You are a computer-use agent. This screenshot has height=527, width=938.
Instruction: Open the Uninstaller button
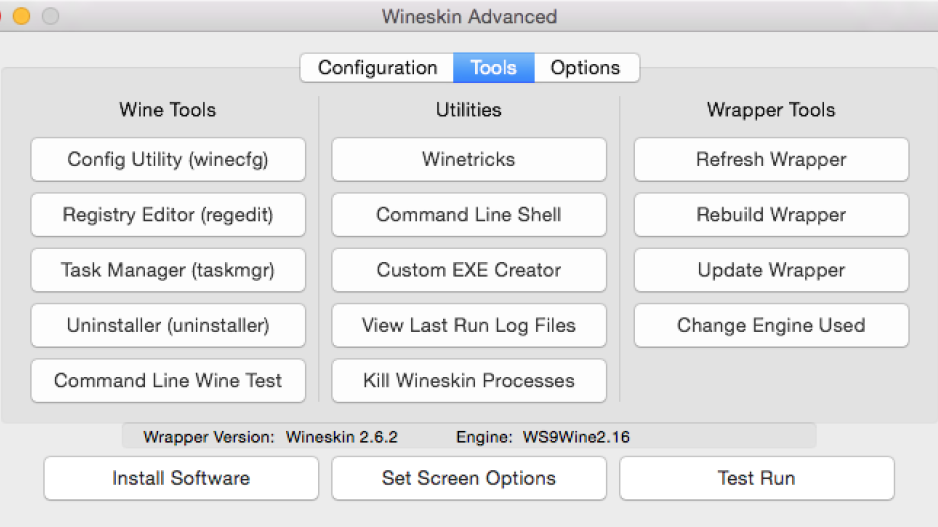(168, 325)
